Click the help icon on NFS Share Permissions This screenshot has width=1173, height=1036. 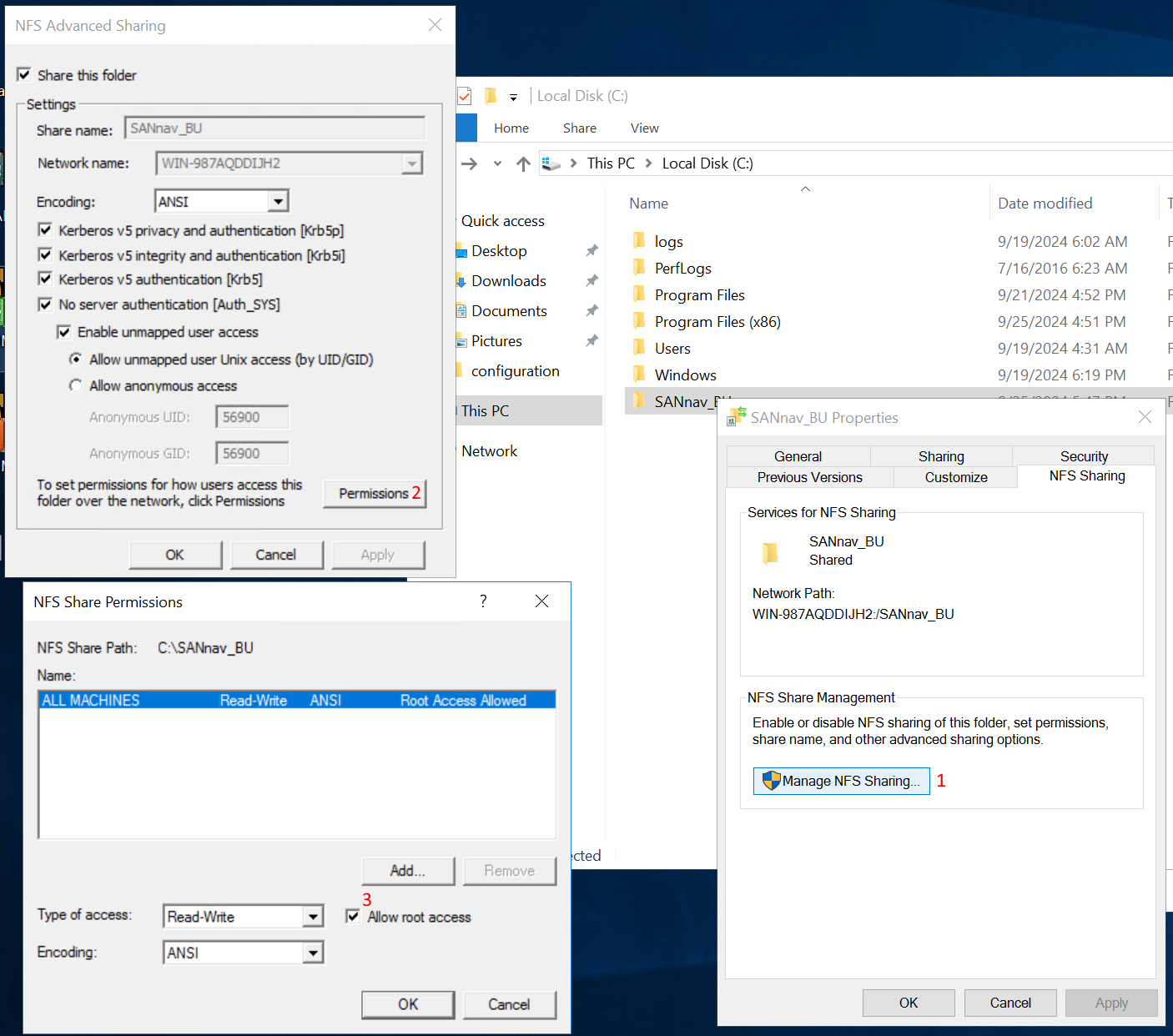483,601
